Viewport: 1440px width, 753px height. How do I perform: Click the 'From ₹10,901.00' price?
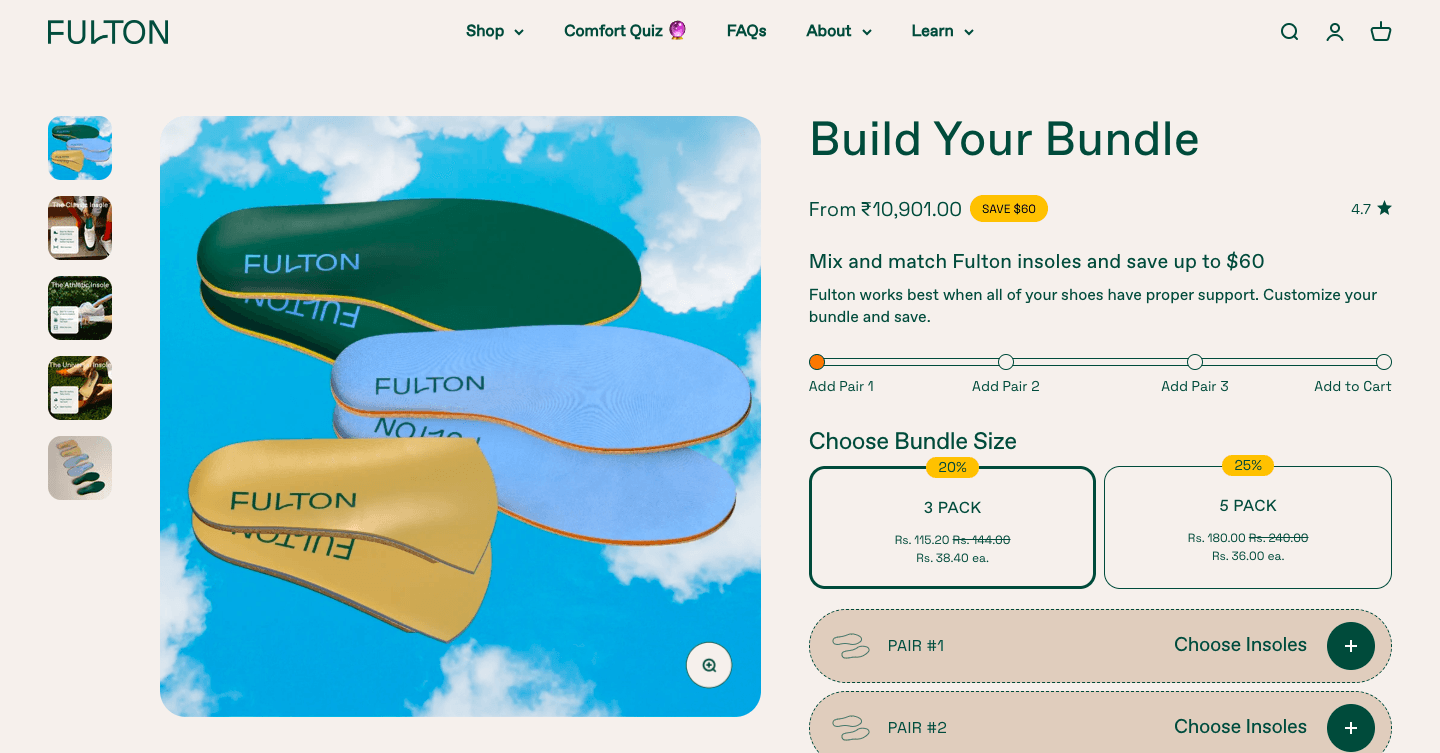[885, 209]
